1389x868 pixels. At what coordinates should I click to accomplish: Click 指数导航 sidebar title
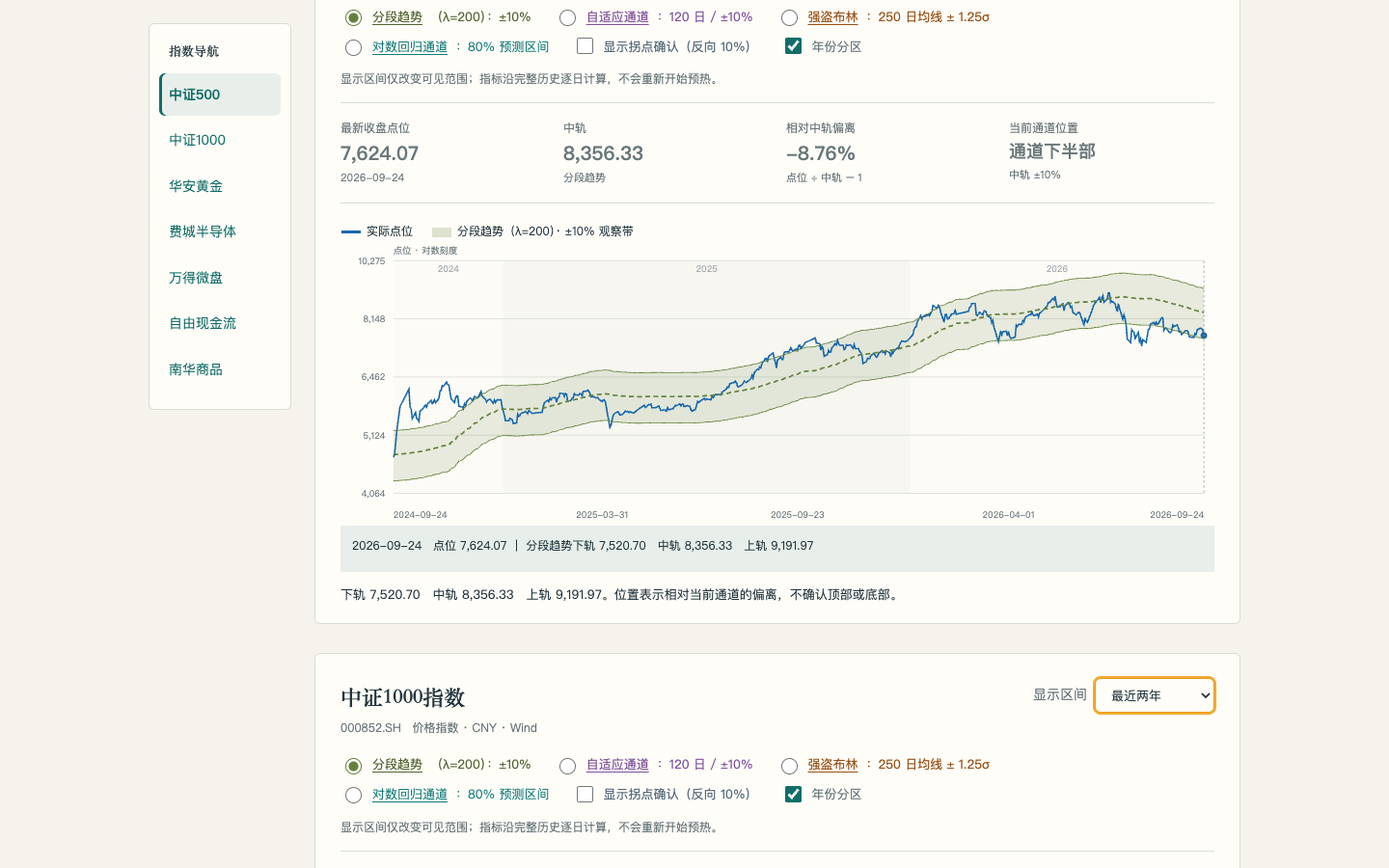tap(194, 51)
